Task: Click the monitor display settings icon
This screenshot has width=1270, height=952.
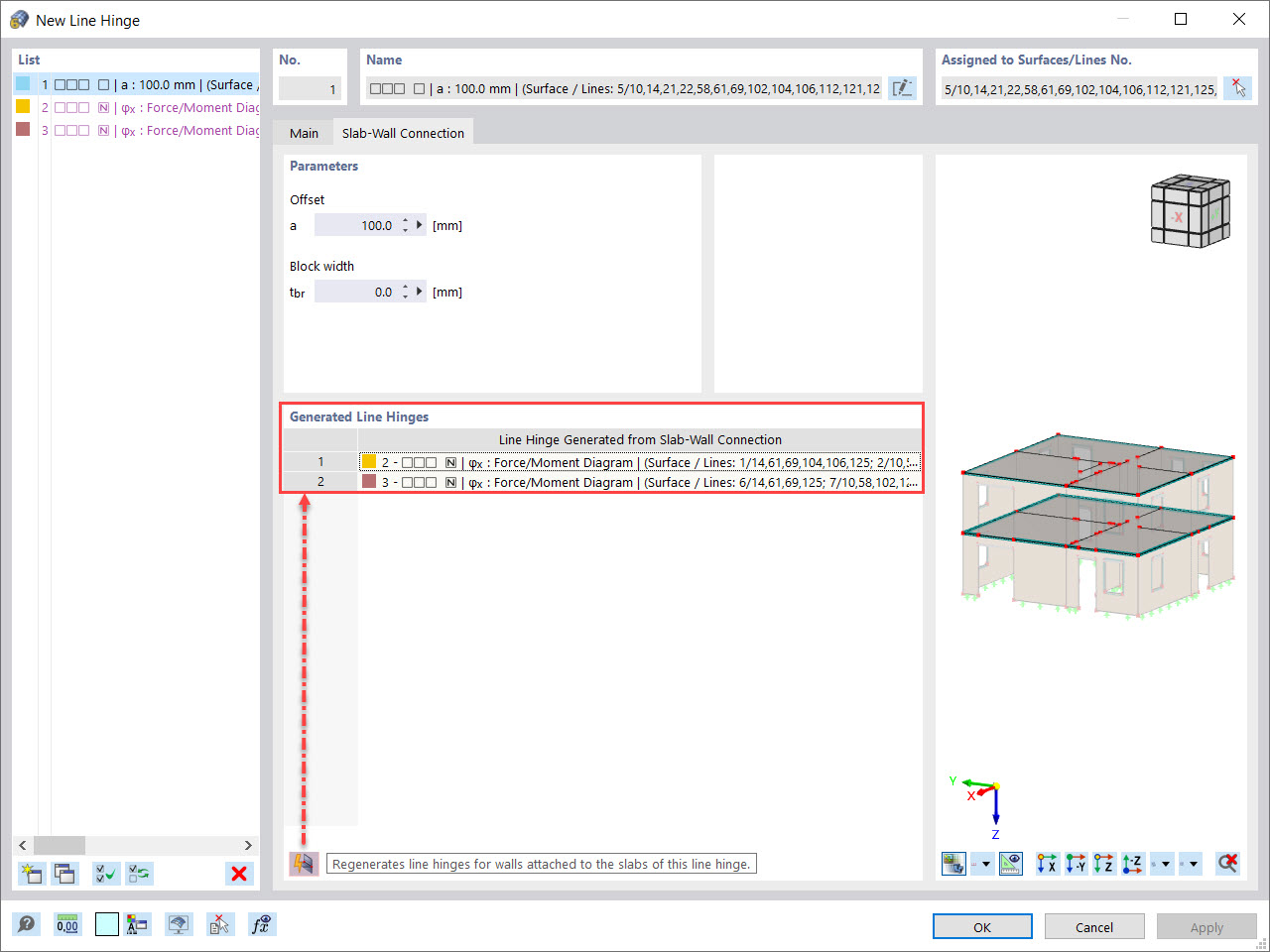Action: click(x=179, y=924)
